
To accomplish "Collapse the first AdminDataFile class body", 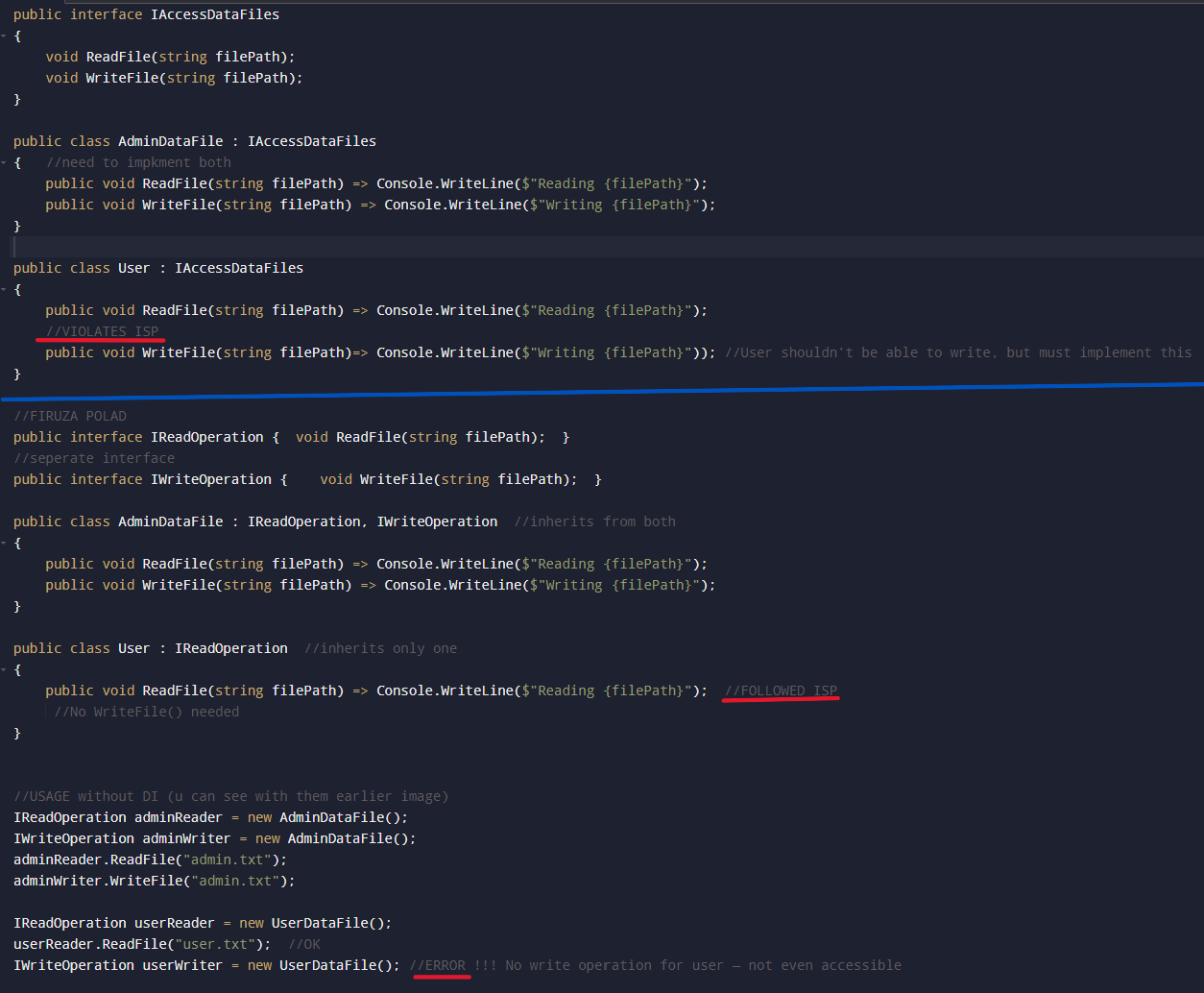I will (x=4, y=162).
